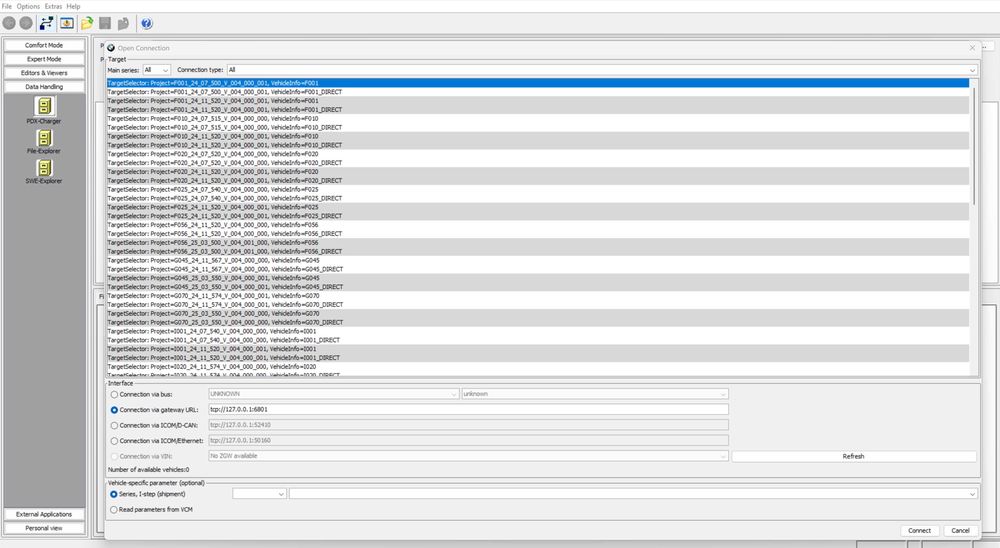Switch to Expert Mode panel

(44, 59)
